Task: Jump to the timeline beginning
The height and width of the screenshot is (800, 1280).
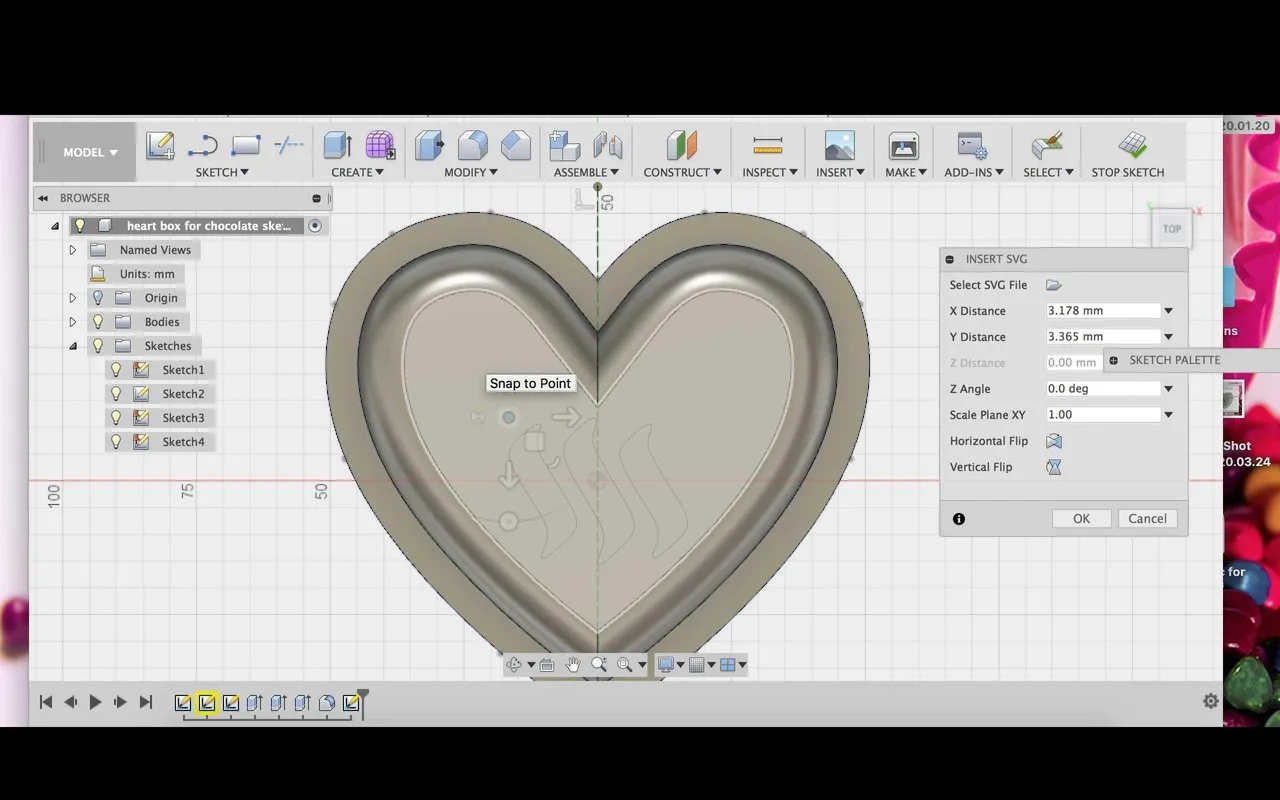Action: [x=46, y=702]
